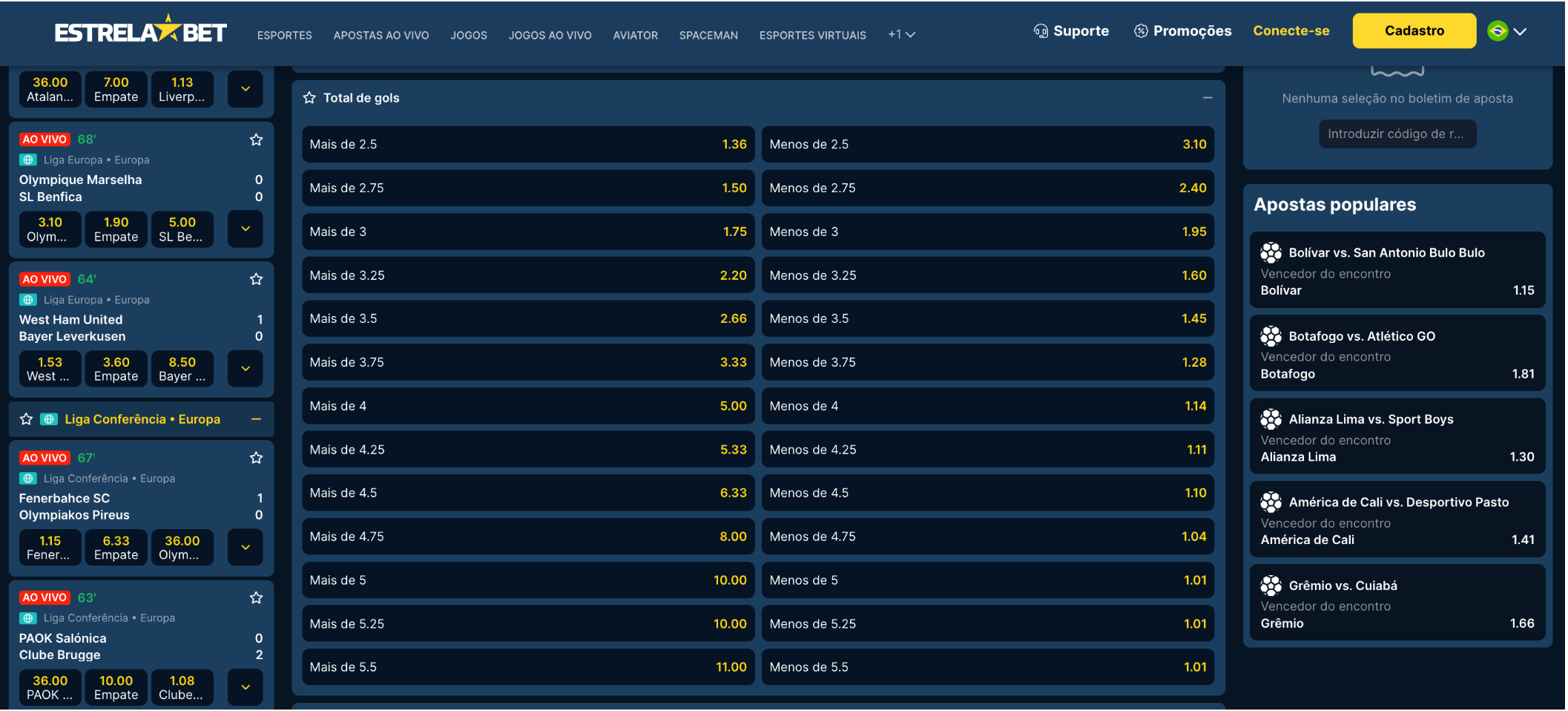This screenshot has height=711, width=1568.
Task: Expand more markets for Olympique Marselha match
Action: coord(246,229)
